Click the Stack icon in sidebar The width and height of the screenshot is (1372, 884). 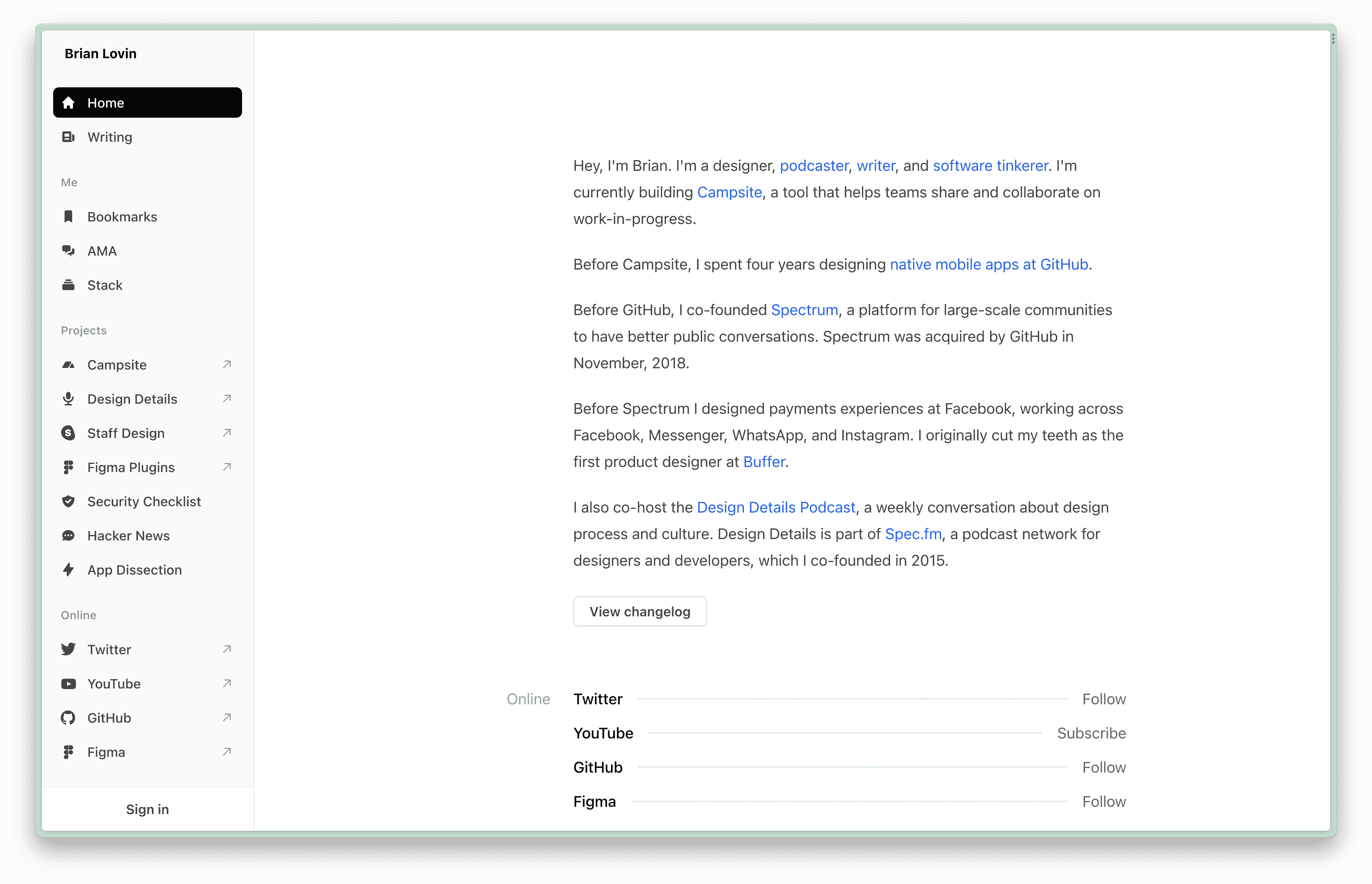[68, 285]
